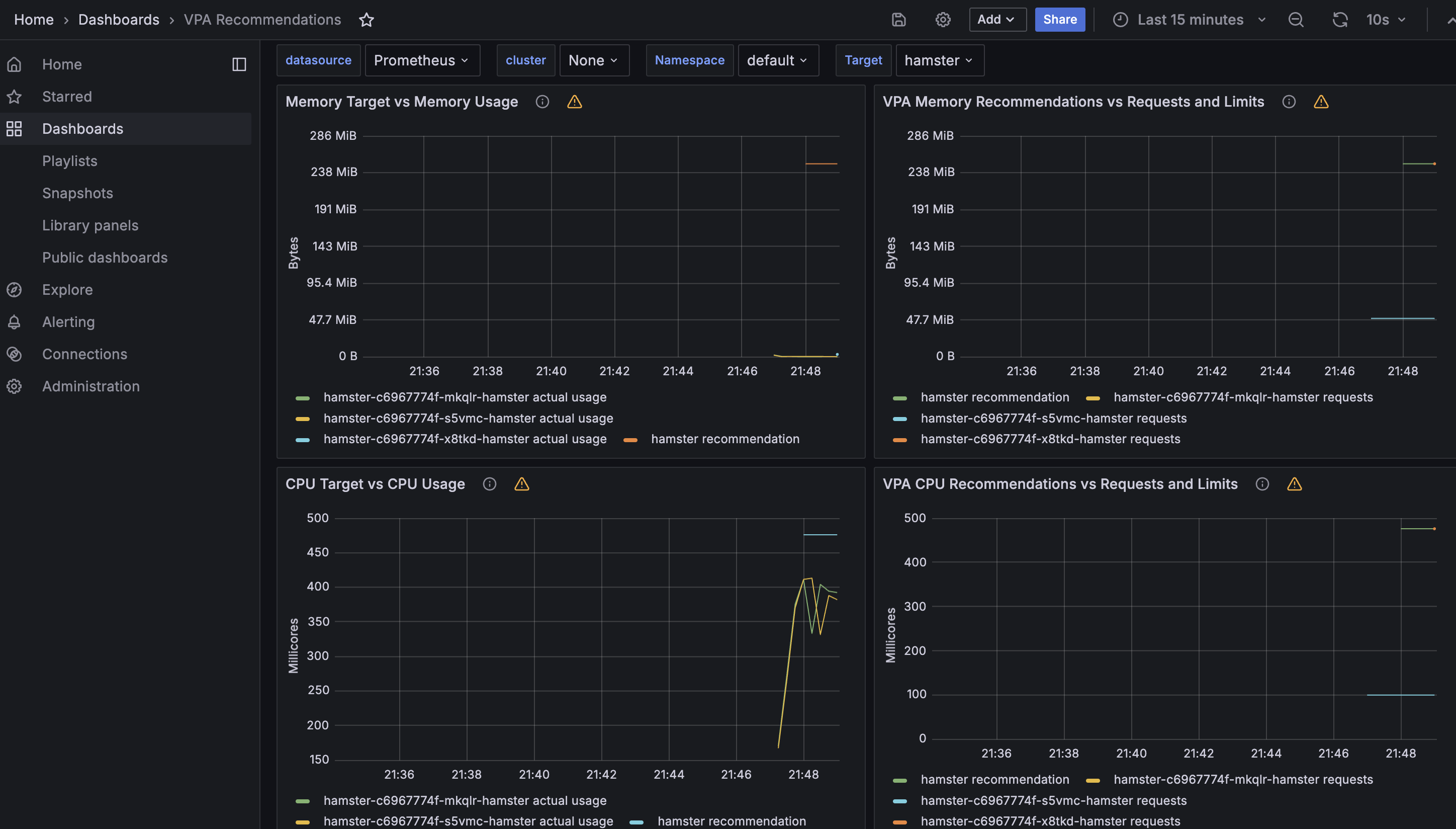This screenshot has width=1456, height=829.
Task: Refresh the dashboard using the refresh icon
Action: (1339, 20)
